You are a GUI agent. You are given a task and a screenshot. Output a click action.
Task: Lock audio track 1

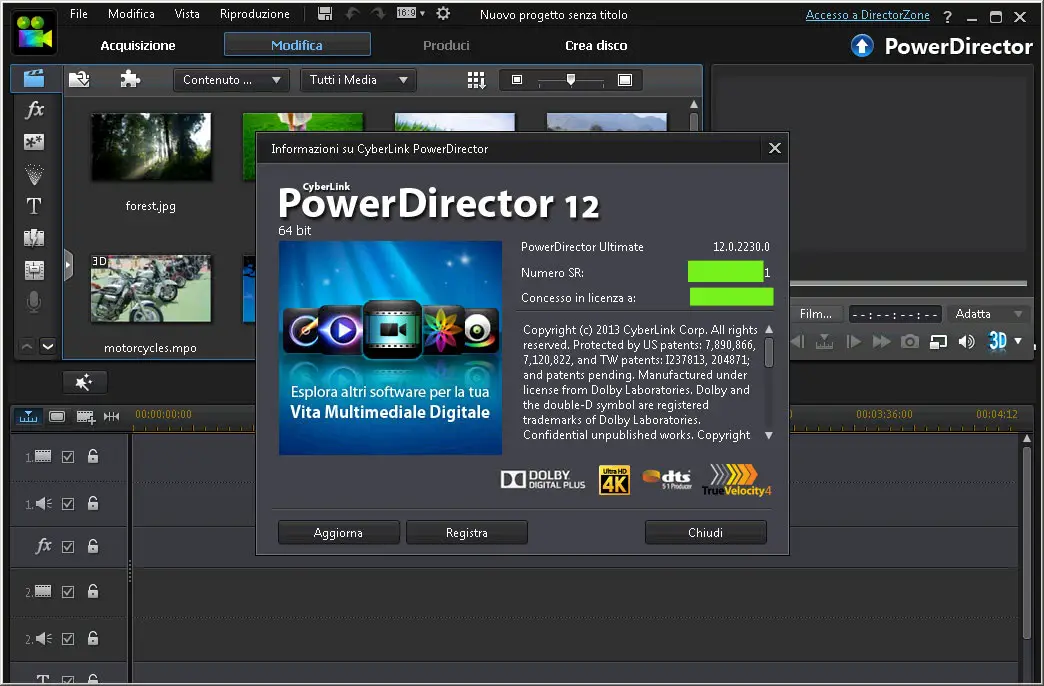coord(93,504)
